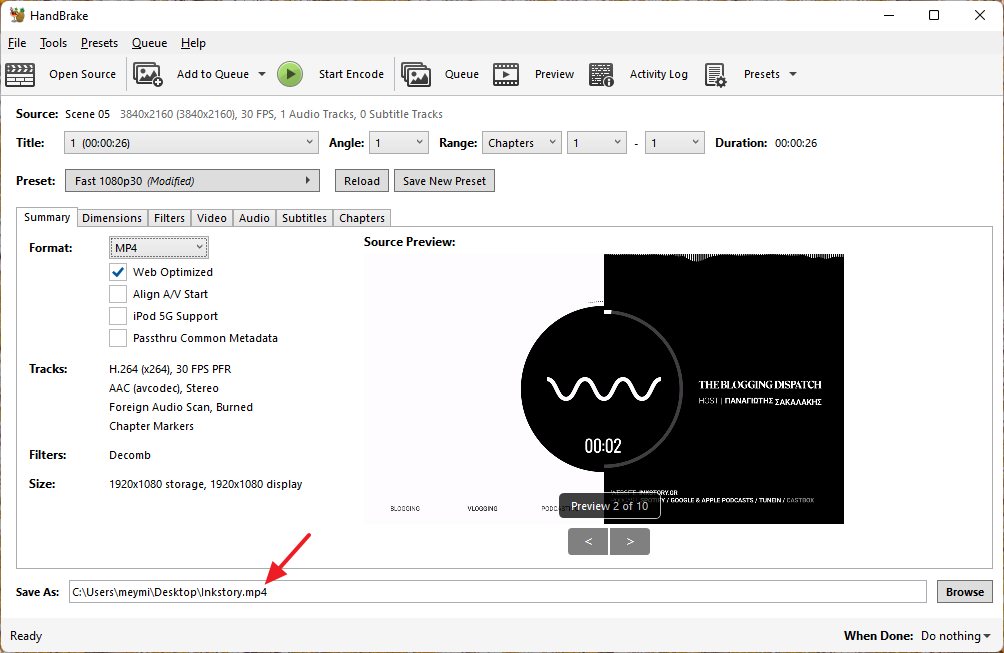Click the Browse button

click(964, 592)
